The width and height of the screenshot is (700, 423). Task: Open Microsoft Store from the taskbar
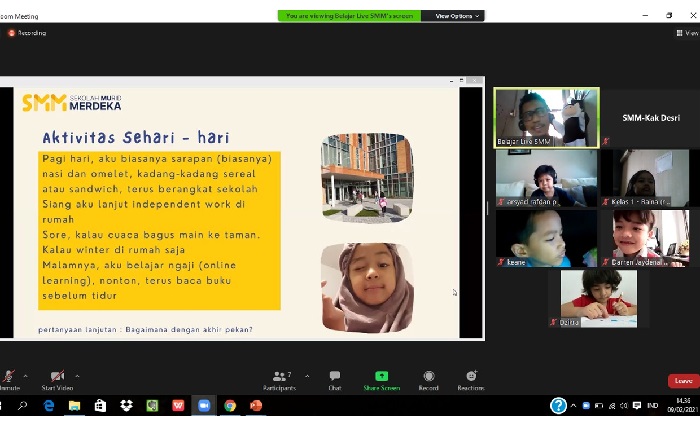pos(100,405)
